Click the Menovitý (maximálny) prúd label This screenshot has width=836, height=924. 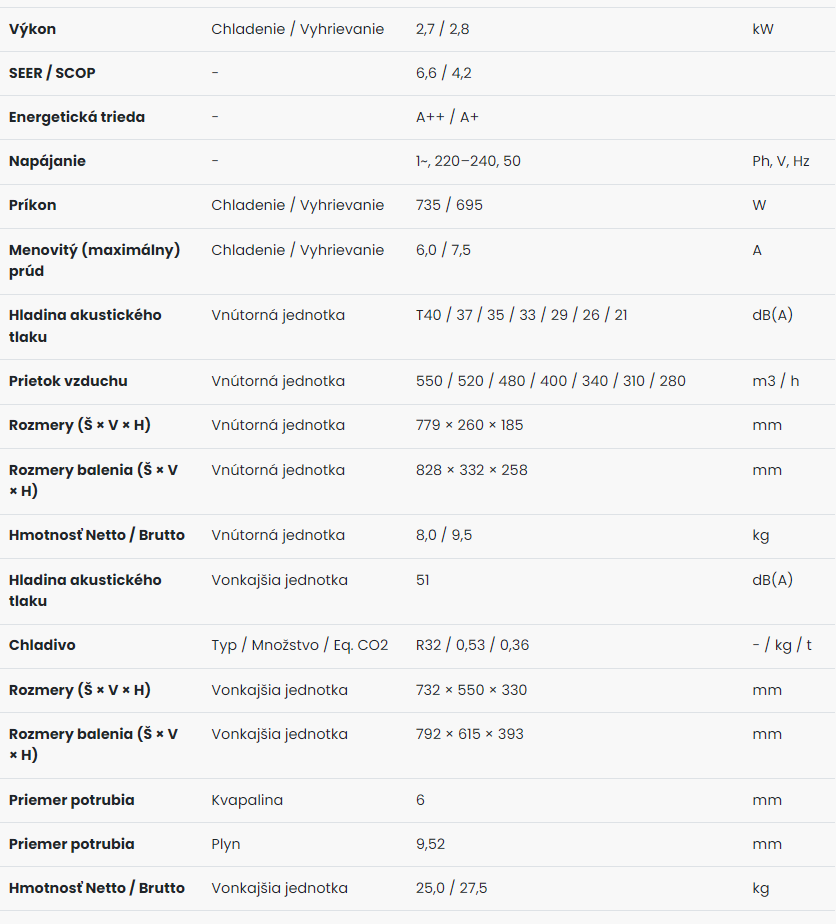pos(94,260)
